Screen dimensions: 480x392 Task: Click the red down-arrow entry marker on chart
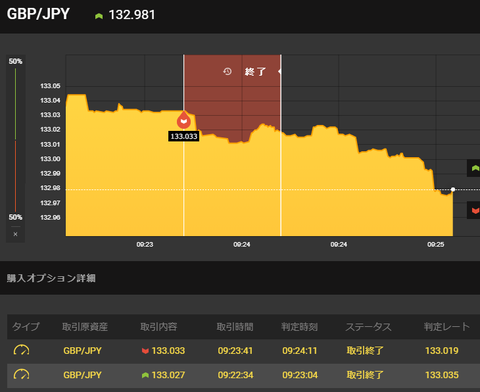(184, 120)
